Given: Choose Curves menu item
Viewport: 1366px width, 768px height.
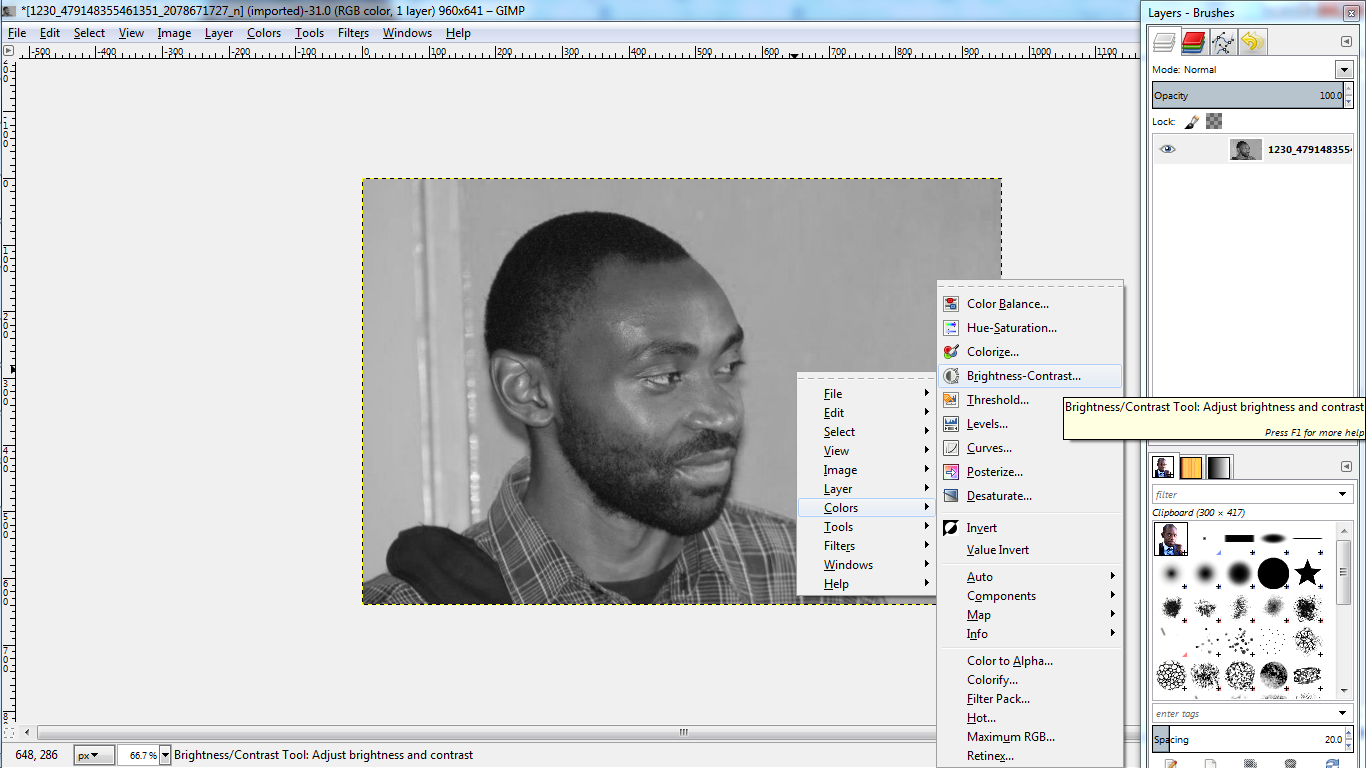Looking at the screenshot, I should (1030, 448).
